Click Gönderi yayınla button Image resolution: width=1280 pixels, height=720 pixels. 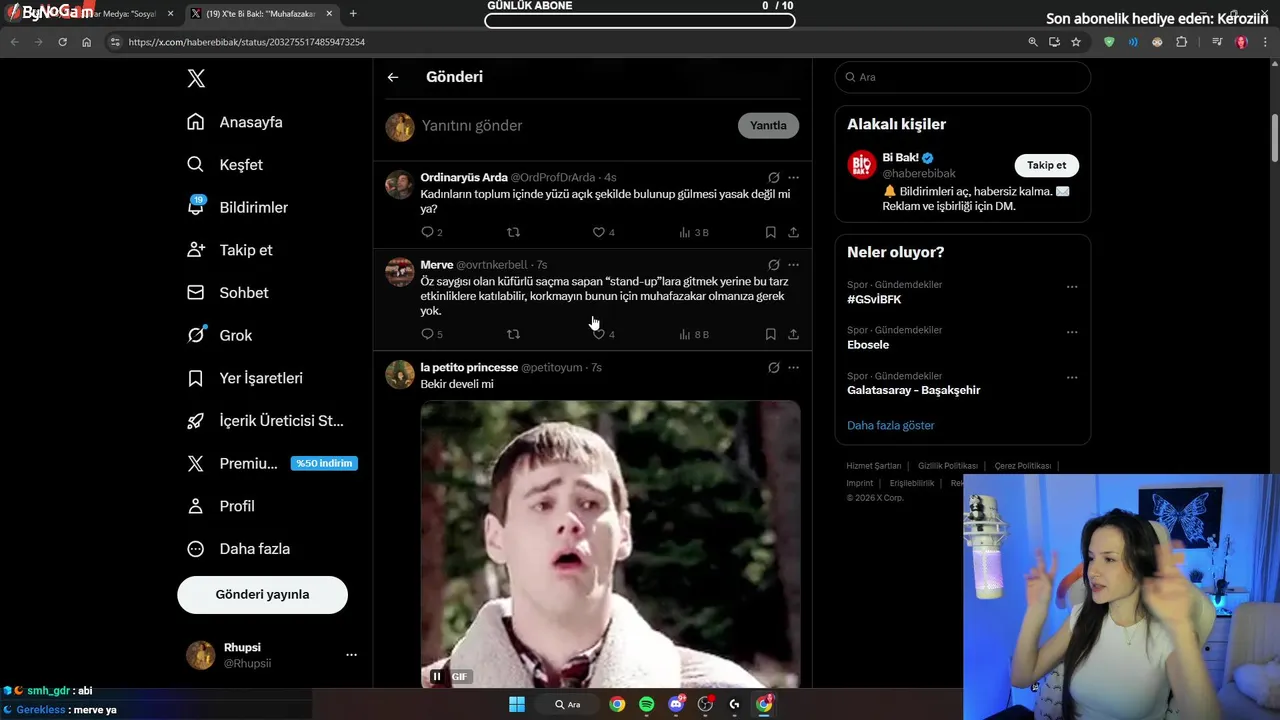(262, 594)
